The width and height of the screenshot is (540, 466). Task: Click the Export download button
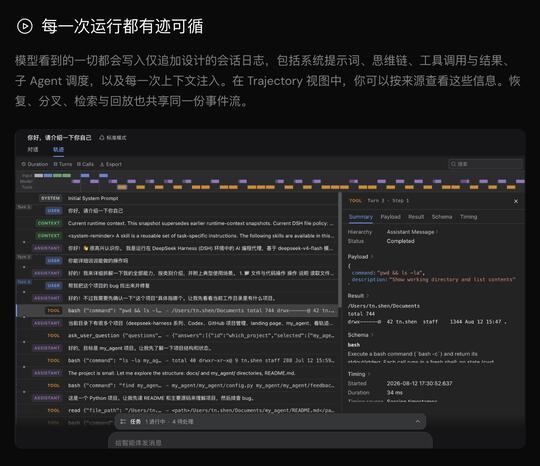coord(111,164)
